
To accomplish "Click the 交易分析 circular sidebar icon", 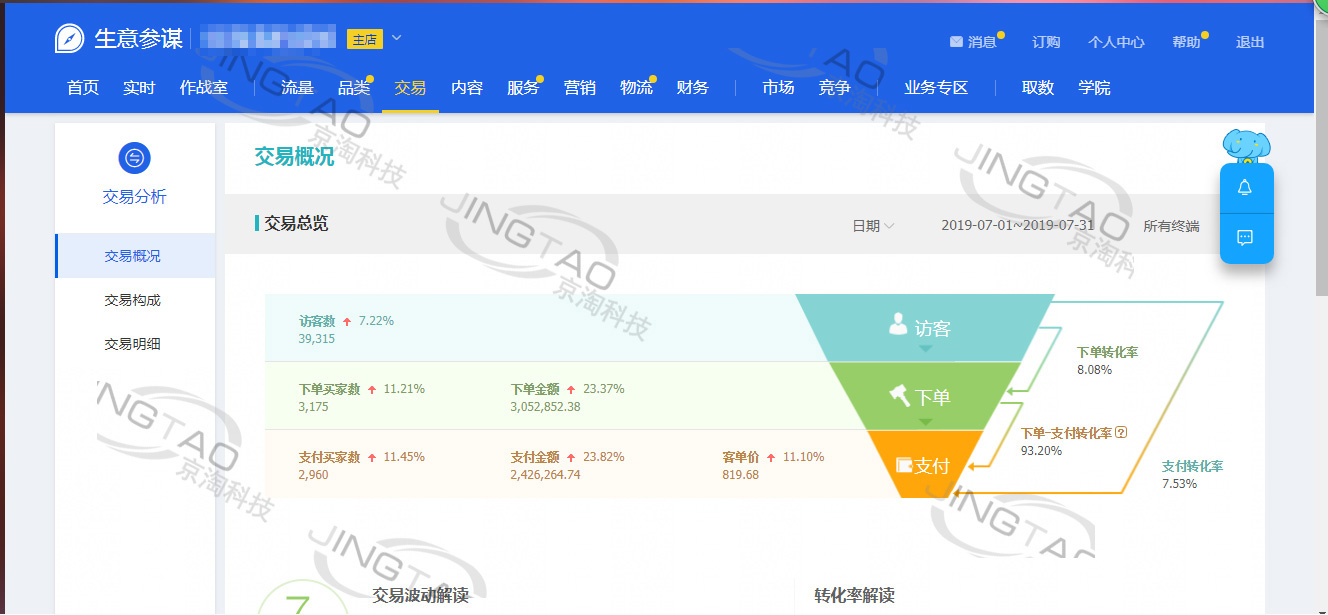I will [134, 158].
